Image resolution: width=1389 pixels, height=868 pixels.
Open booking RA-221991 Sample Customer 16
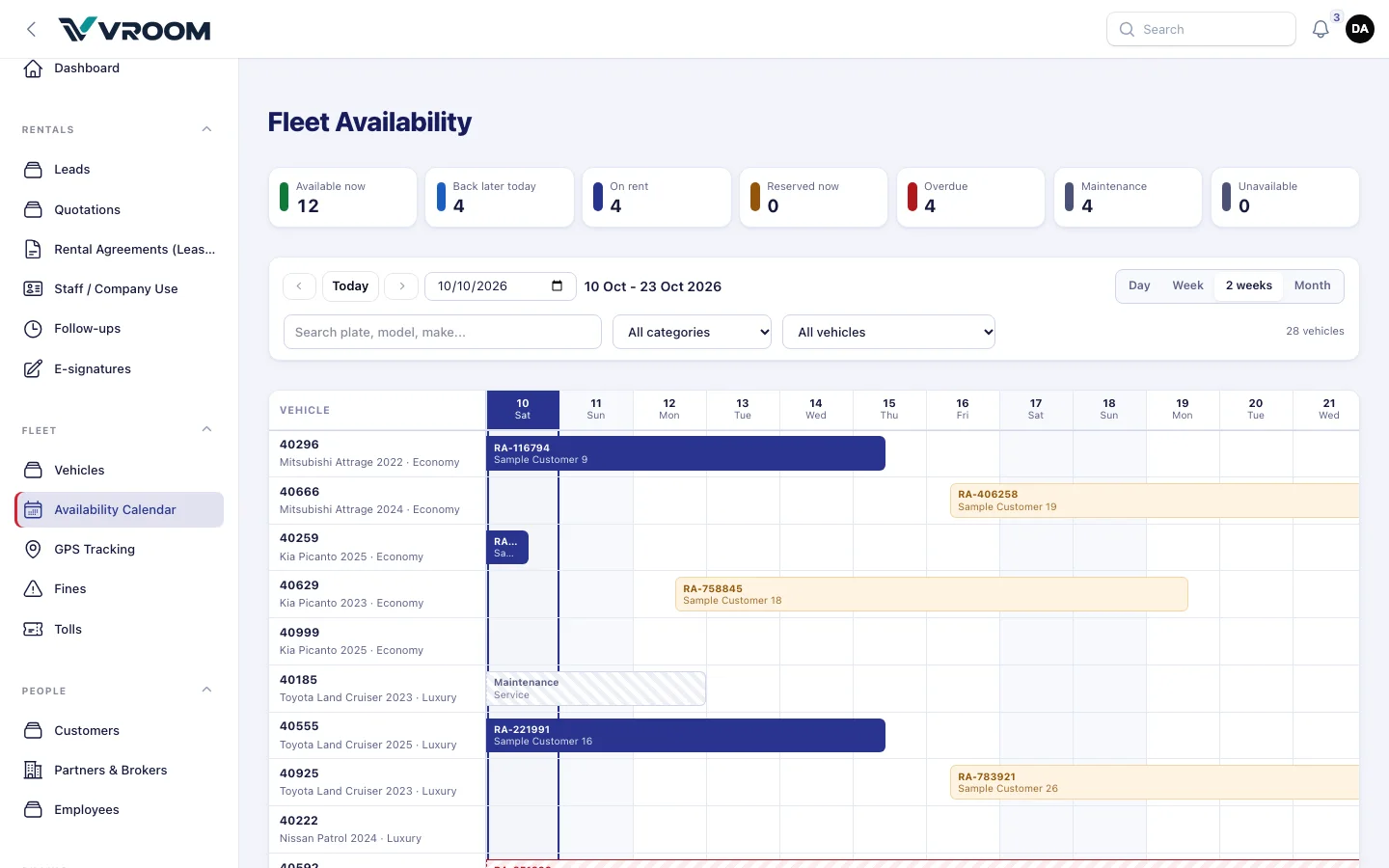(x=686, y=735)
